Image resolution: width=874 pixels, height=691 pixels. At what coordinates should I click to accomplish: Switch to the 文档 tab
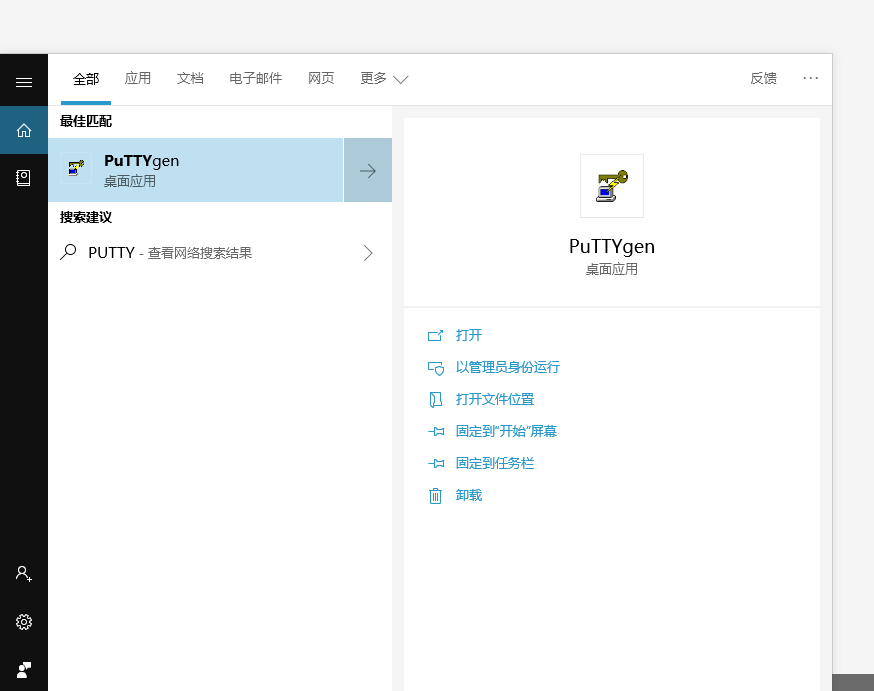pos(190,78)
